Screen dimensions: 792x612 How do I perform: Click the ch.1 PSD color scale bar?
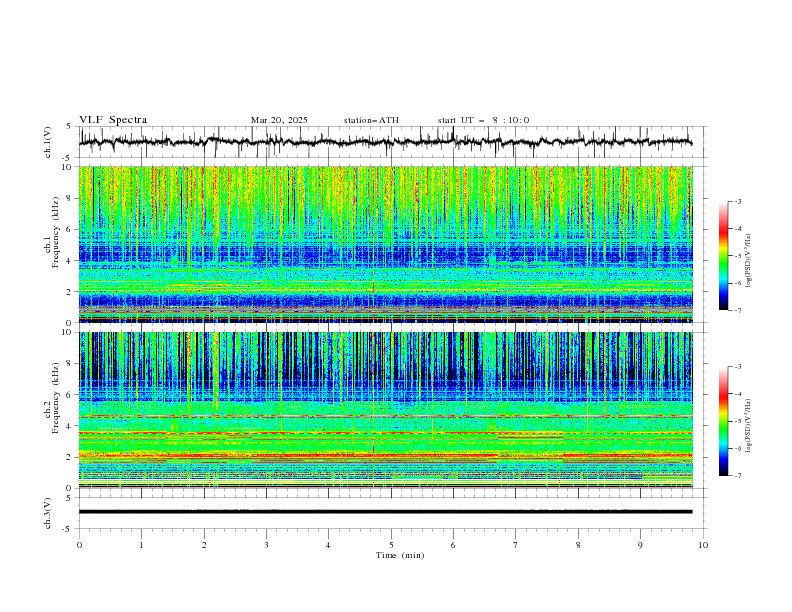click(723, 256)
